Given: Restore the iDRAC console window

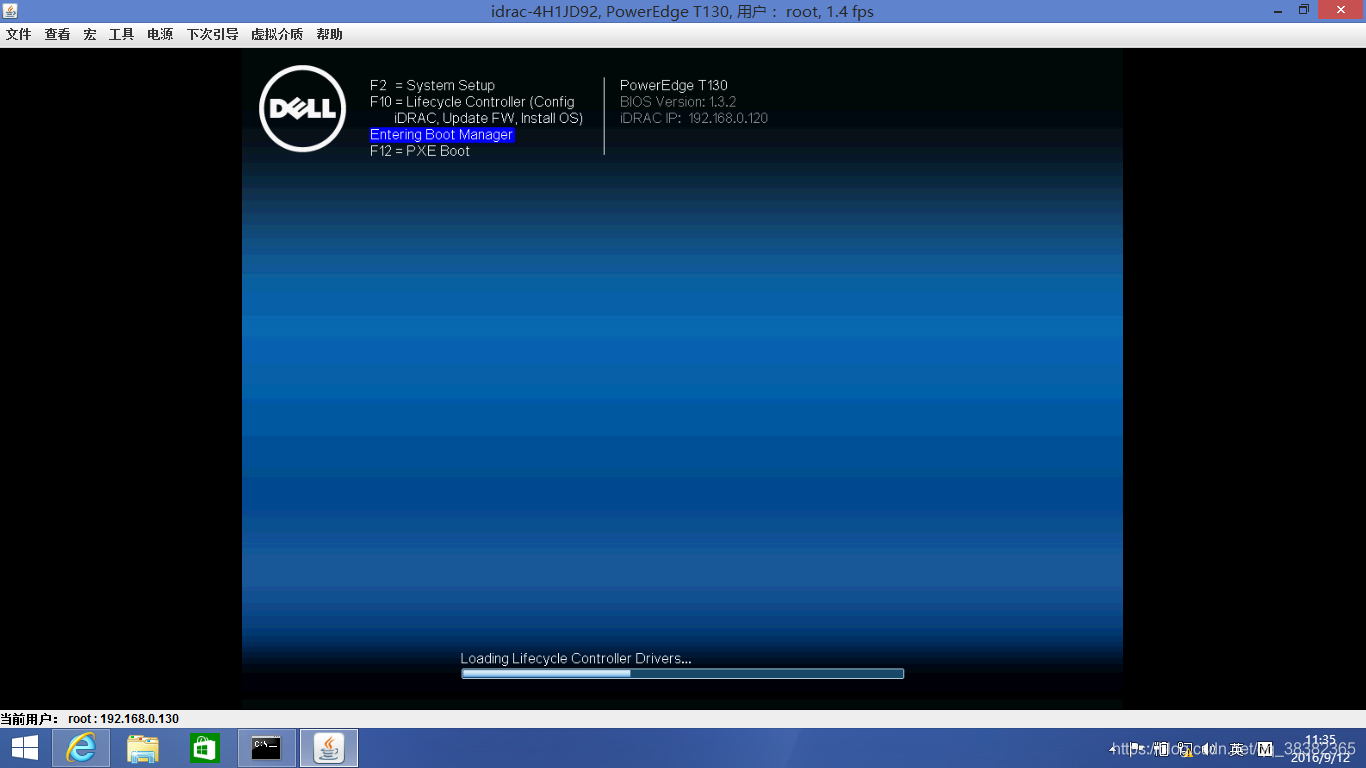Looking at the screenshot, I should (1304, 10).
